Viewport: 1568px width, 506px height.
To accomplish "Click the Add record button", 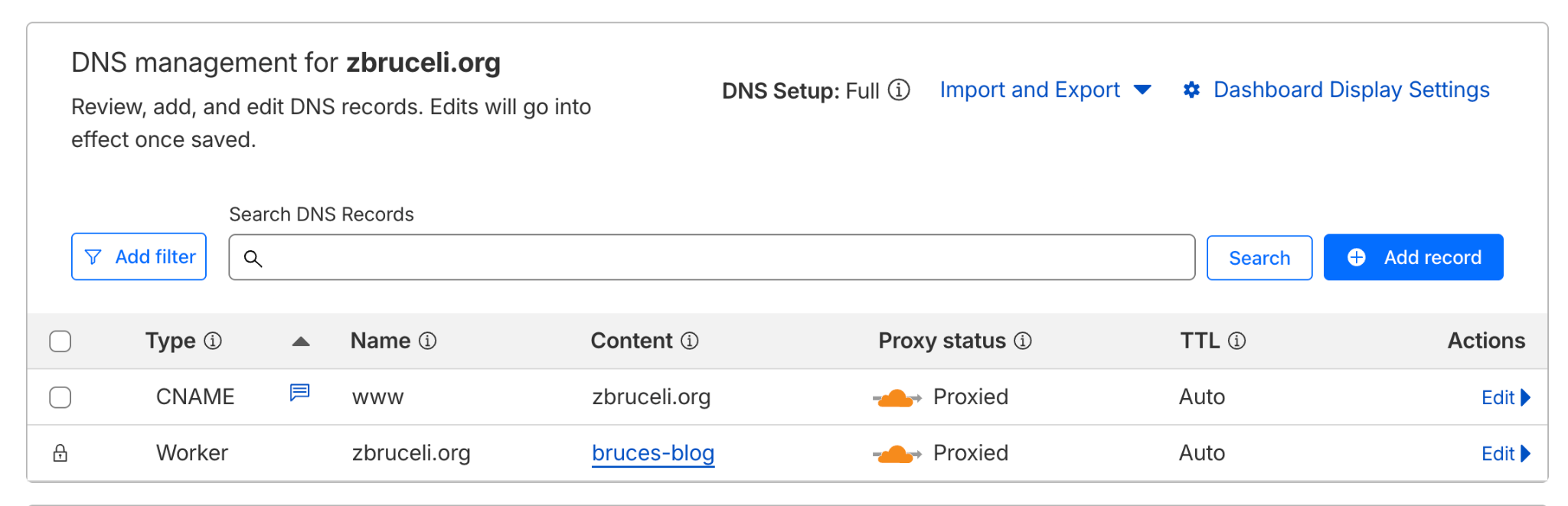I will pyautogui.click(x=1413, y=257).
